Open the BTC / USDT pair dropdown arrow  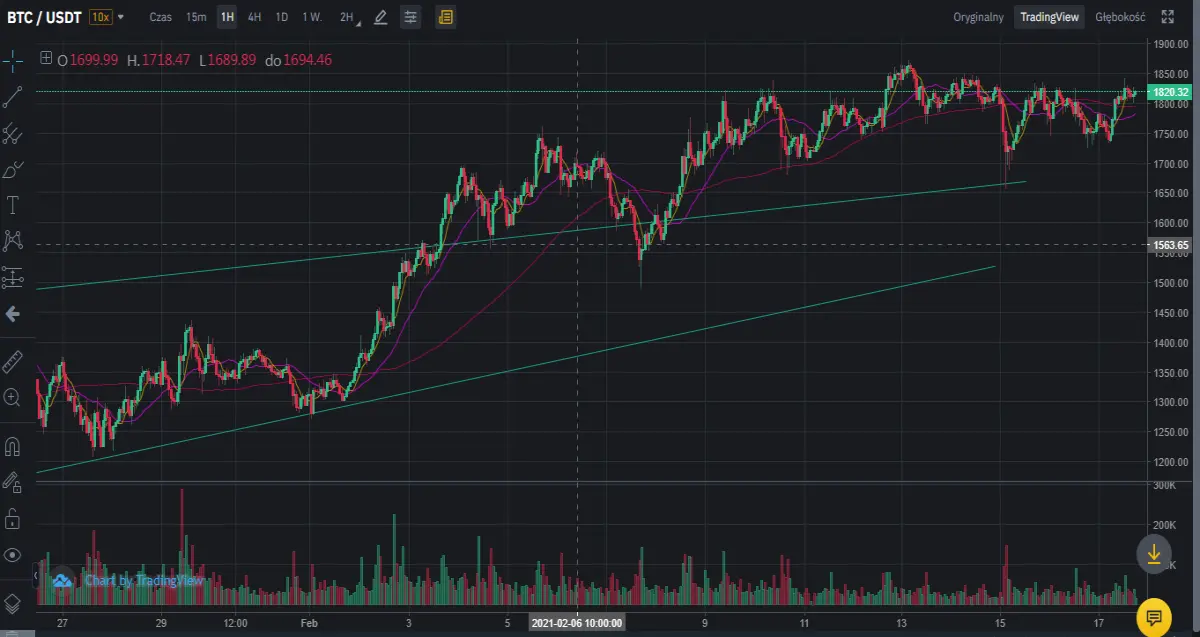[x=122, y=18]
